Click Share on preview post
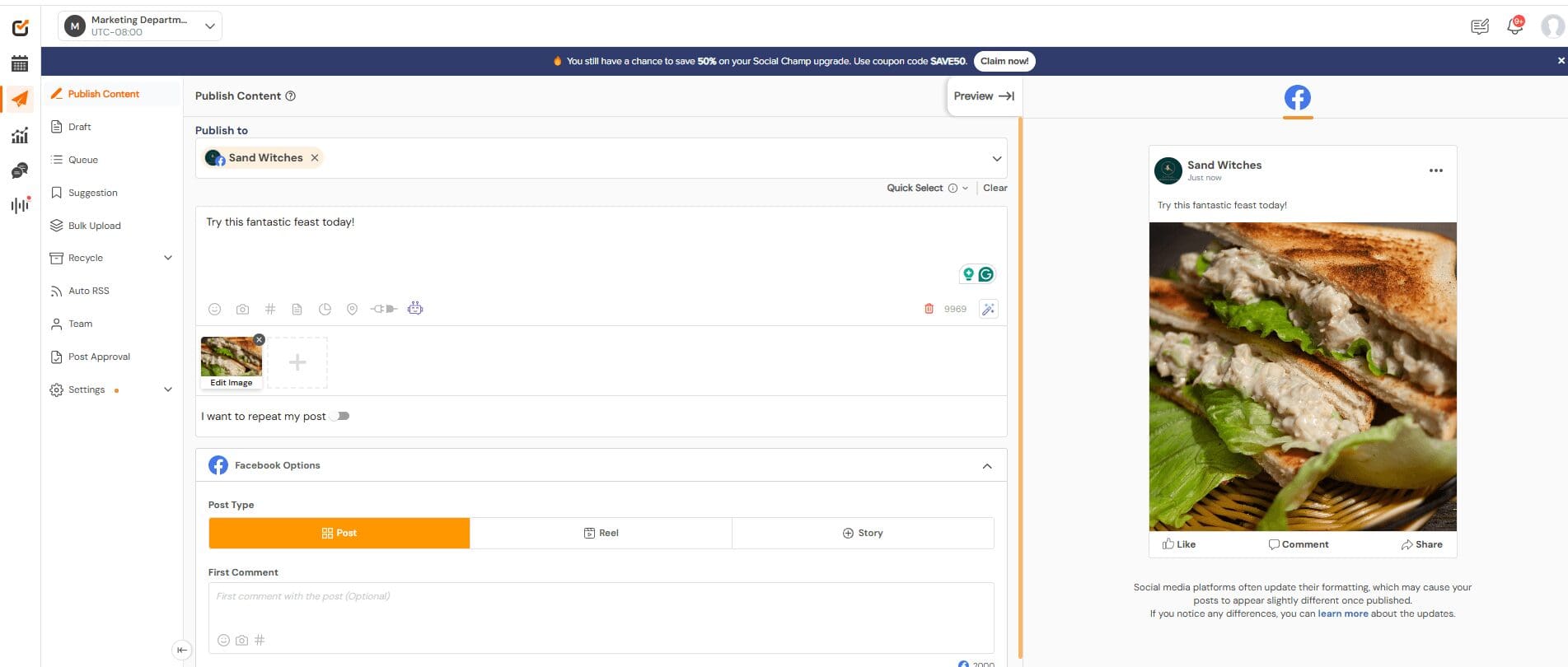Viewport: 1568px width, 667px height. (x=1421, y=544)
